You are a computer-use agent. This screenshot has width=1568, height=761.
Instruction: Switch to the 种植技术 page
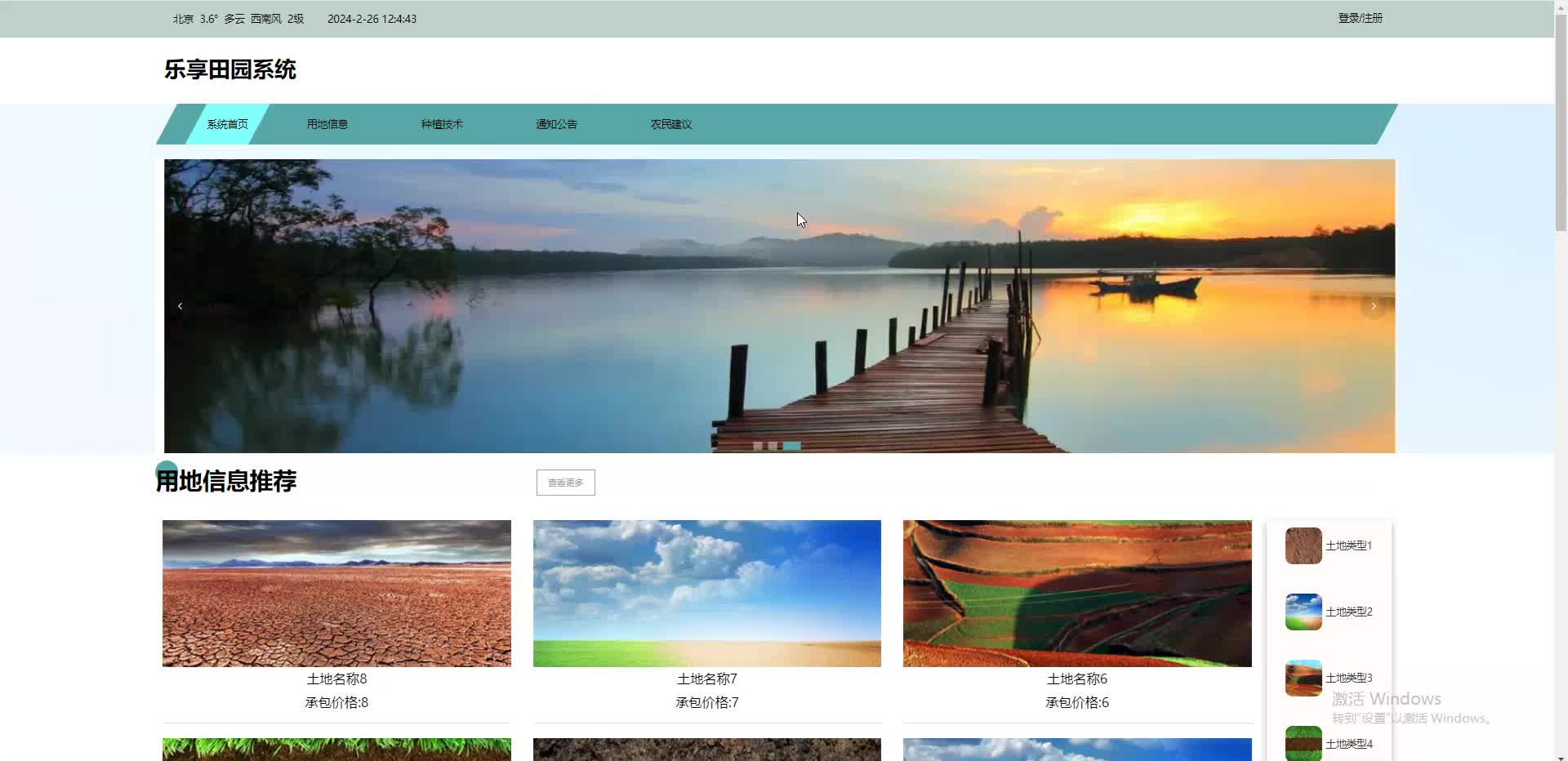(442, 124)
